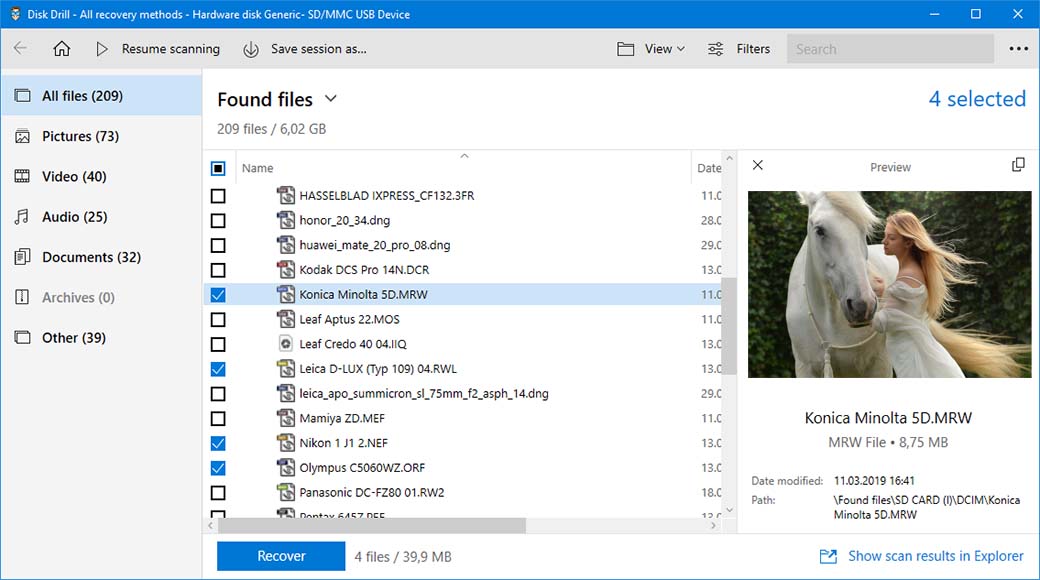This screenshot has width=1040, height=580.
Task: Click the 4 selected link
Action: (977, 99)
